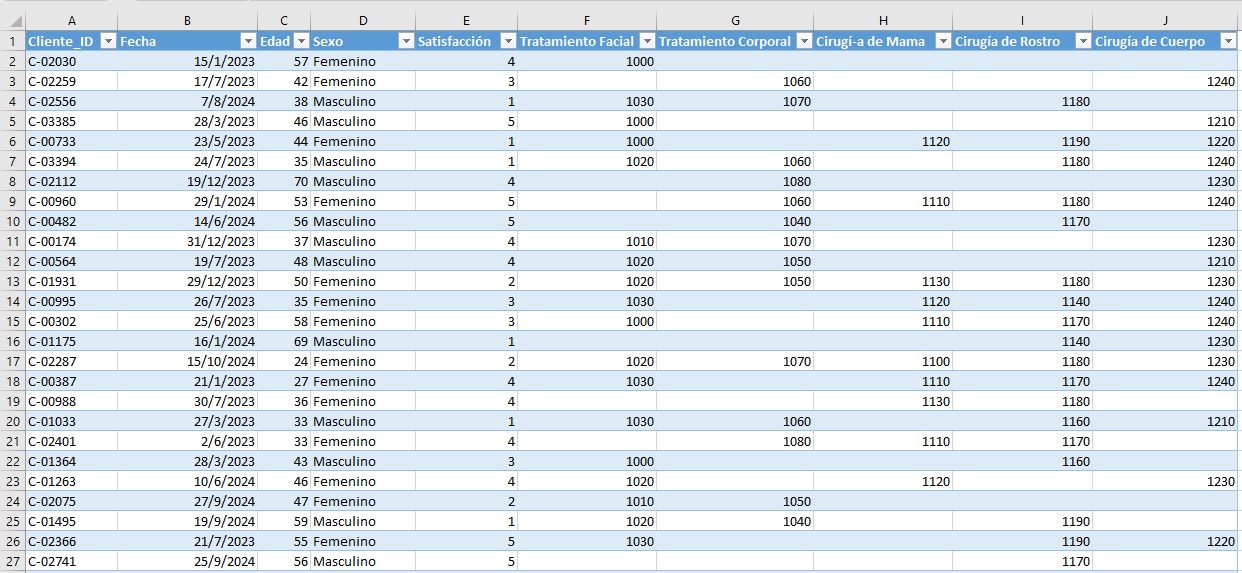Expand the Edad filter arrow
The image size is (1242, 573).
click(x=301, y=41)
